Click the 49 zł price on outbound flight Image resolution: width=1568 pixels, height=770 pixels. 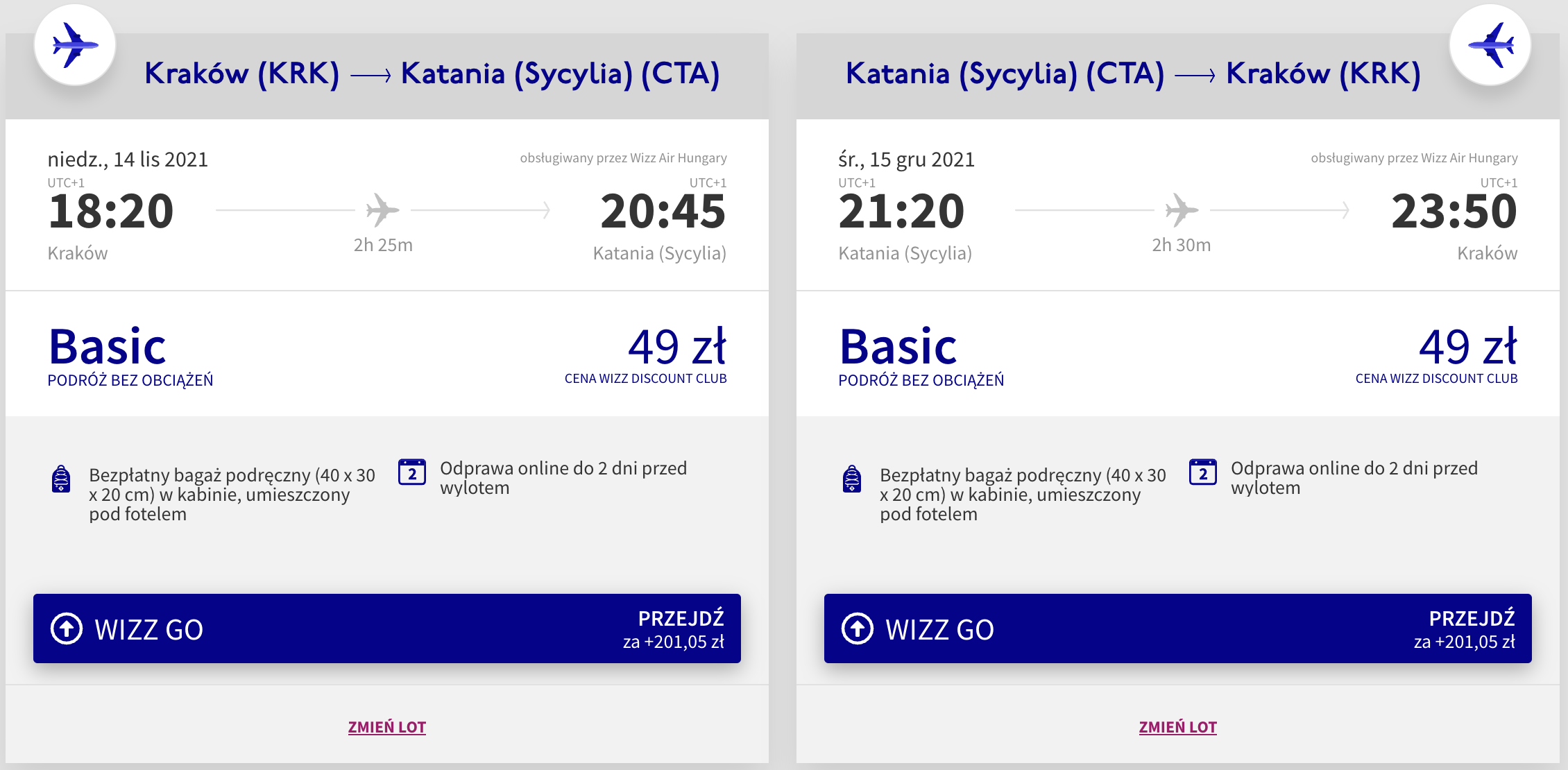click(676, 346)
